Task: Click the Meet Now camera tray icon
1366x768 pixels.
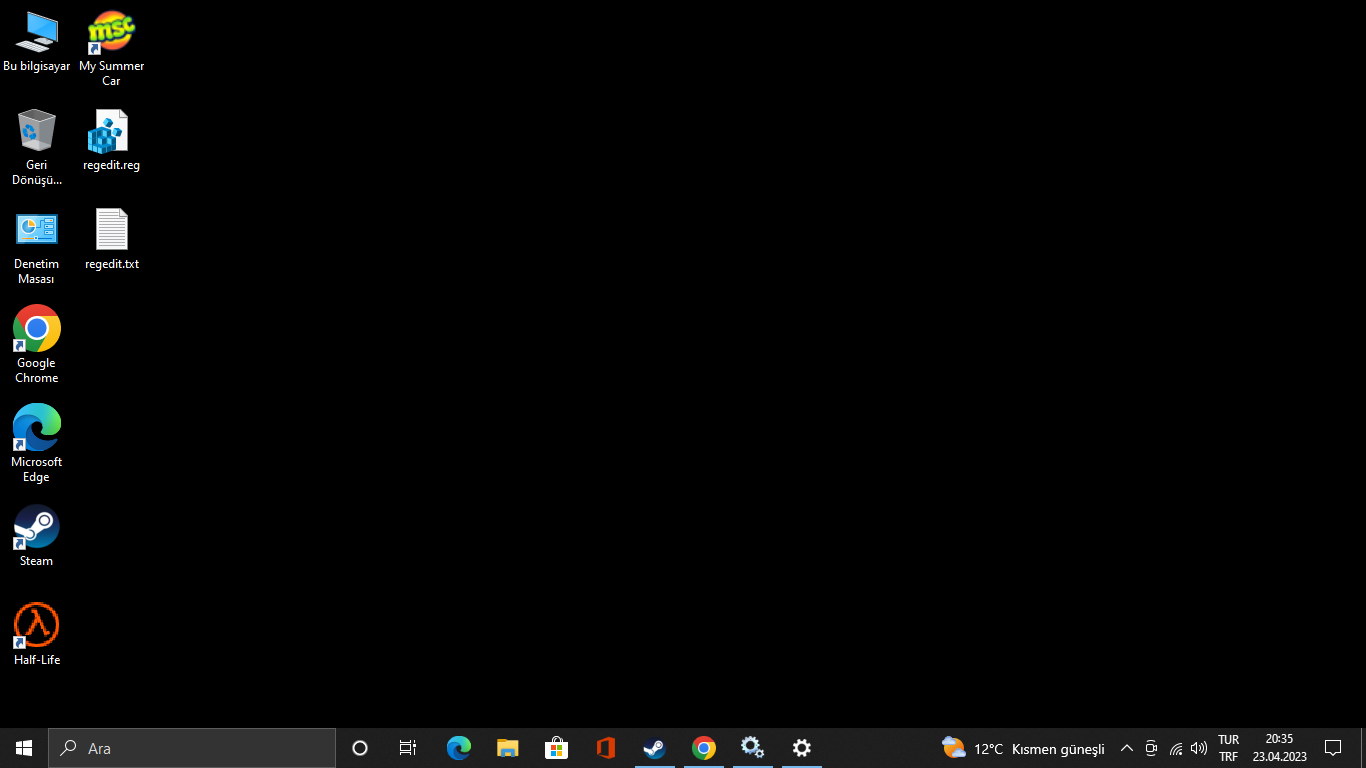Action: [1151, 748]
